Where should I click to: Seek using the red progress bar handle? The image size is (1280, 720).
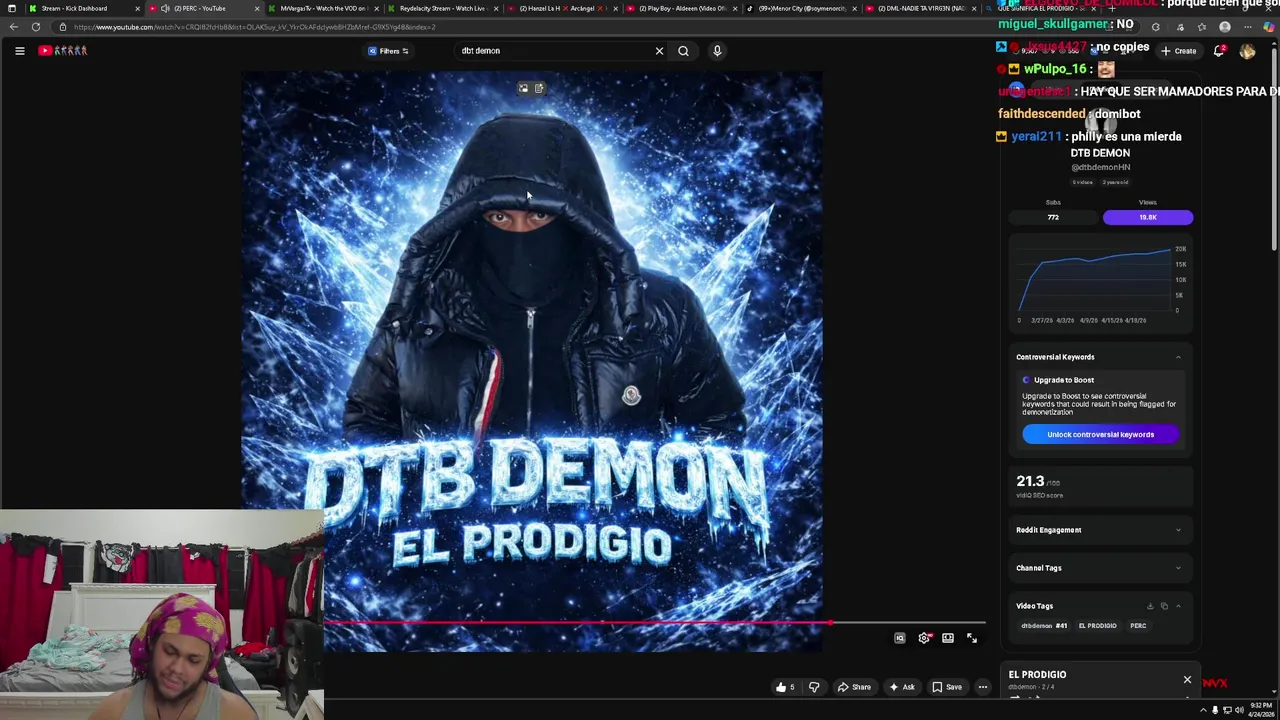click(x=830, y=623)
